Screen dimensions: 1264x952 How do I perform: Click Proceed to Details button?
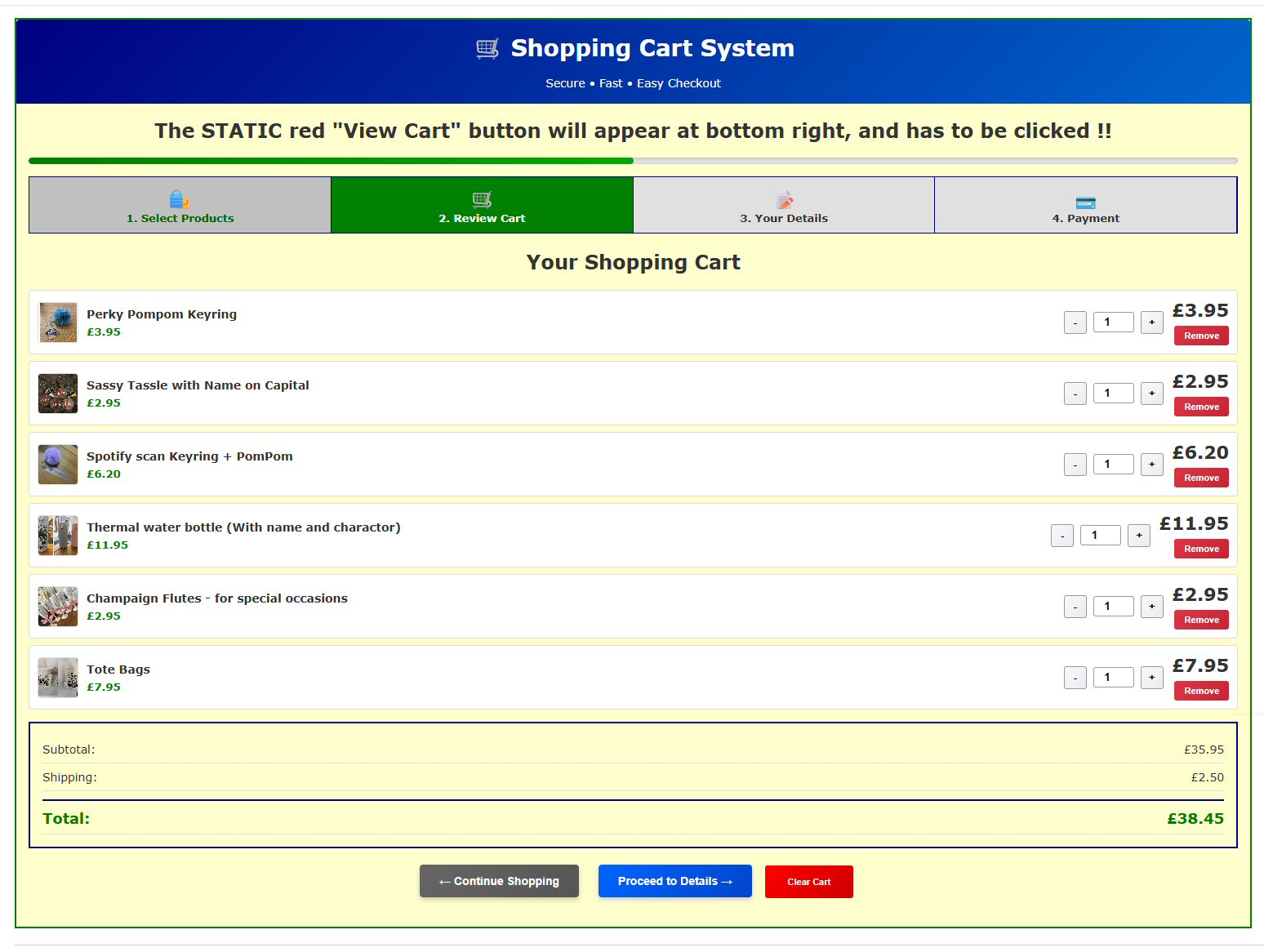(674, 881)
